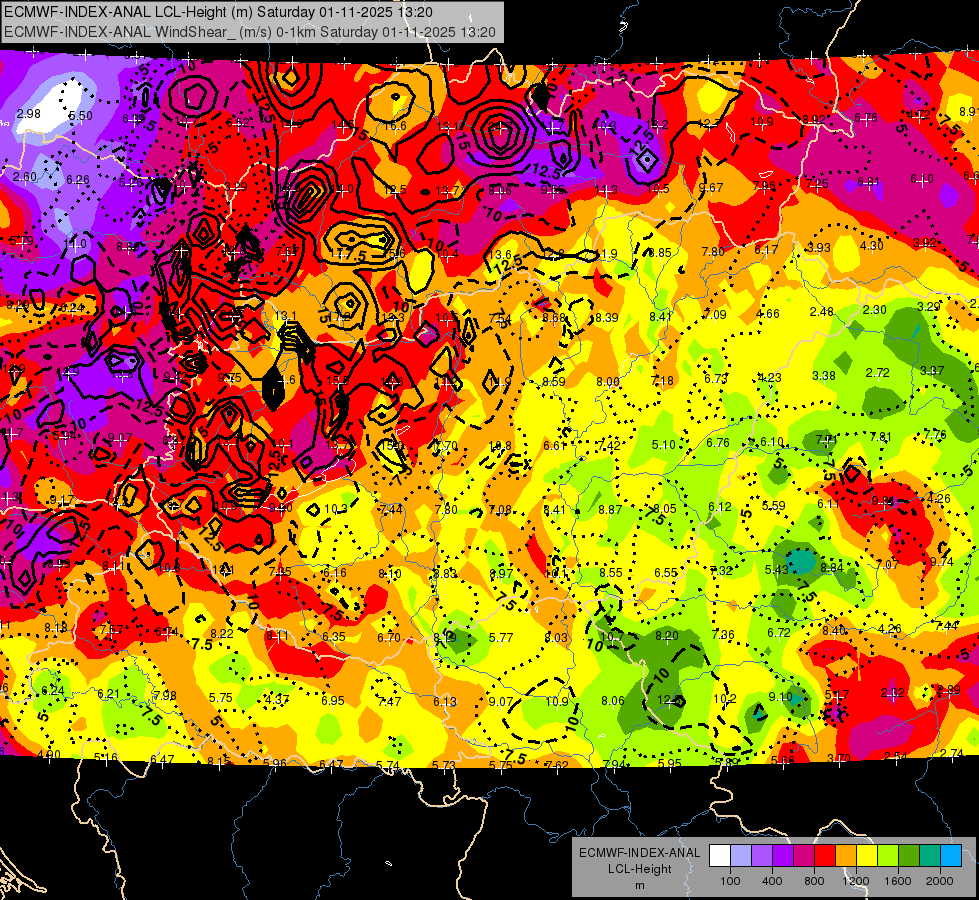The height and width of the screenshot is (900, 979).
Task: Click the wind shear value '6.21'
Action: pos(109,693)
